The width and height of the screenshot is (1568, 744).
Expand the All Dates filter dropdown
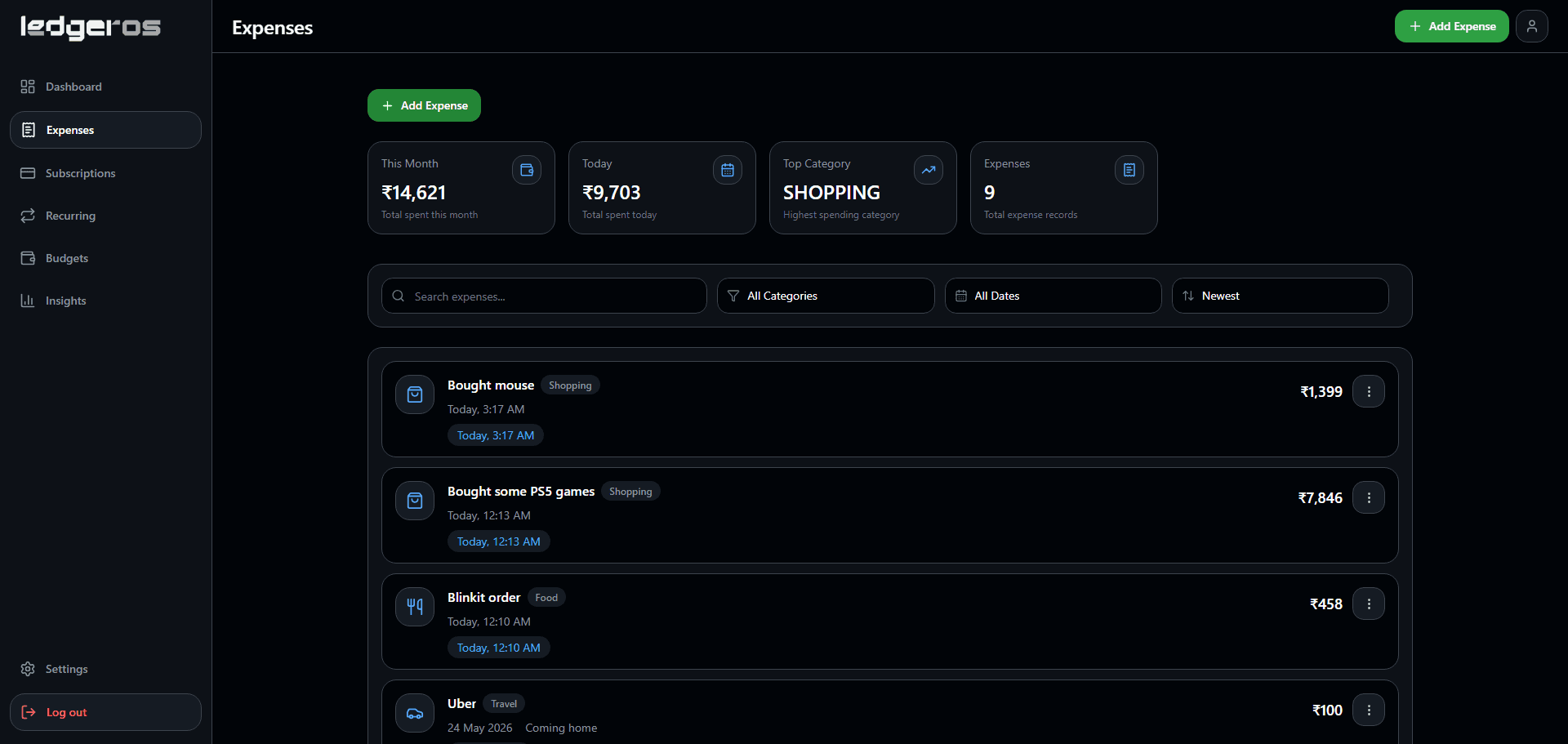[x=1053, y=296]
